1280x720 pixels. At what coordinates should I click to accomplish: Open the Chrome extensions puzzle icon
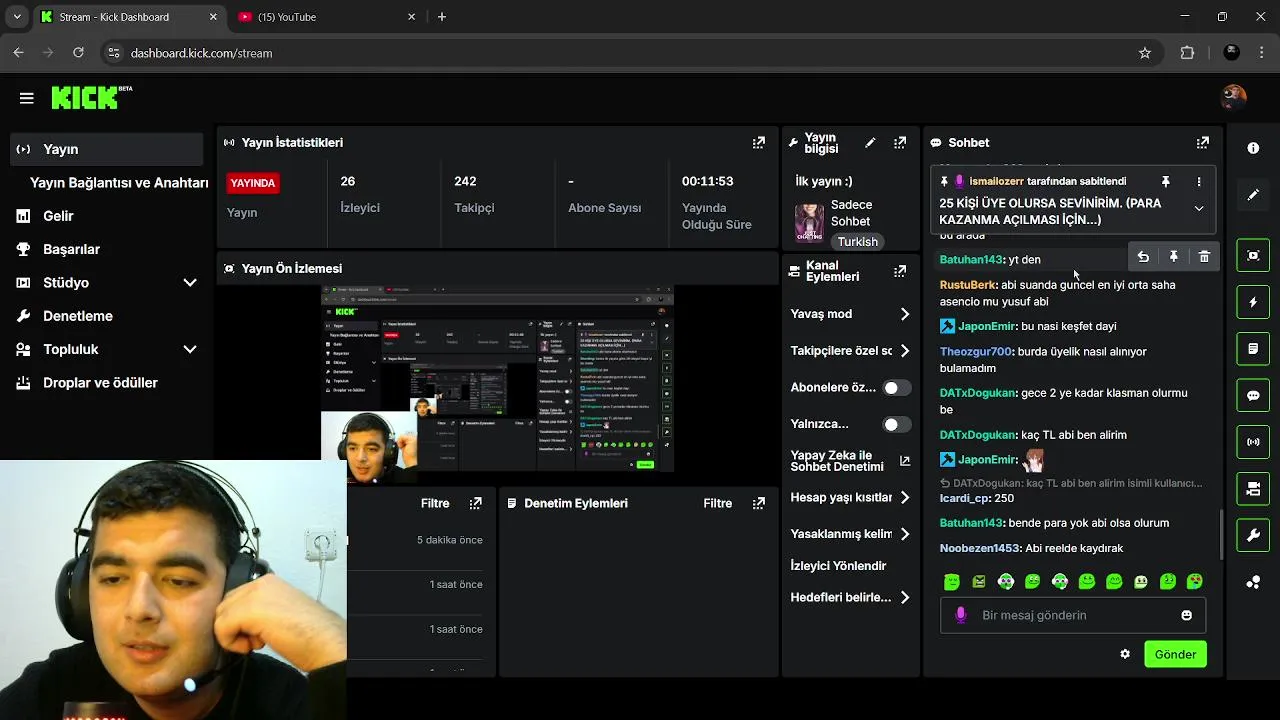point(1187,53)
